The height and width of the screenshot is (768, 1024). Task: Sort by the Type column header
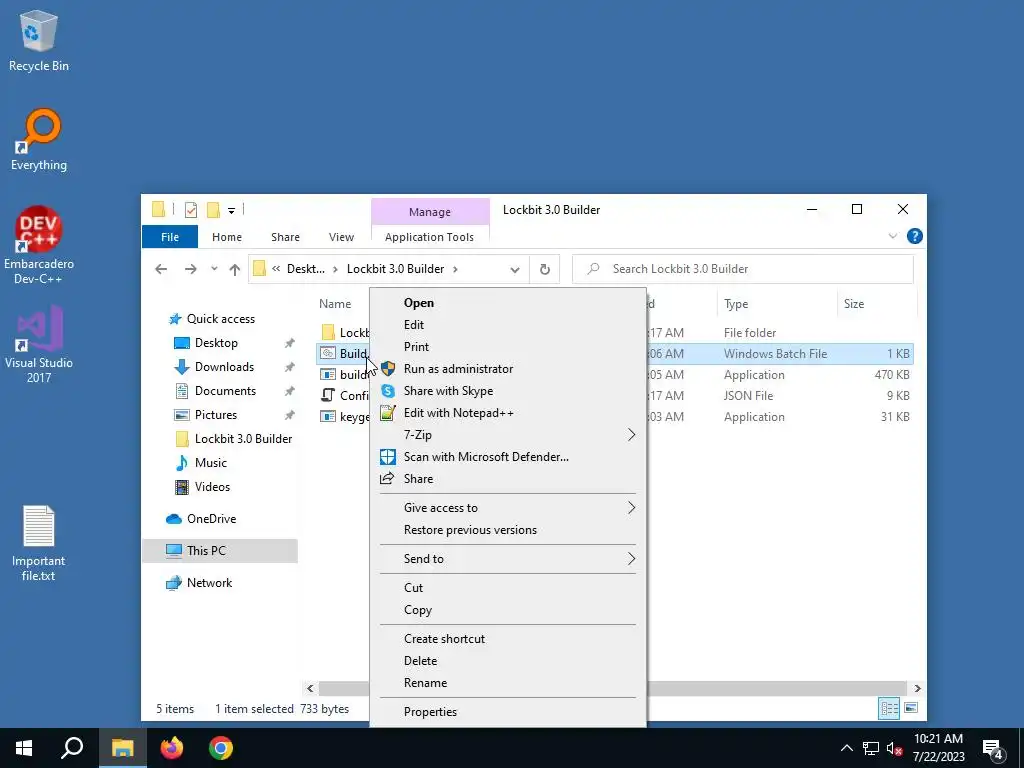[776, 304]
